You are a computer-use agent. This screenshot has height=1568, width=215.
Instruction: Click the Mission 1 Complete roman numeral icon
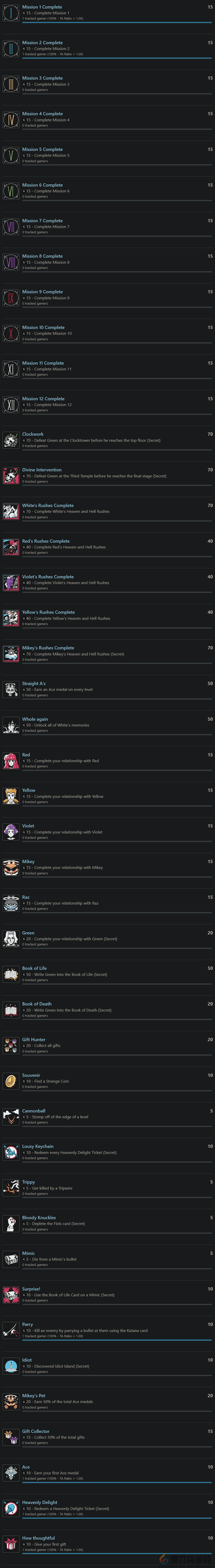[x=11, y=13]
